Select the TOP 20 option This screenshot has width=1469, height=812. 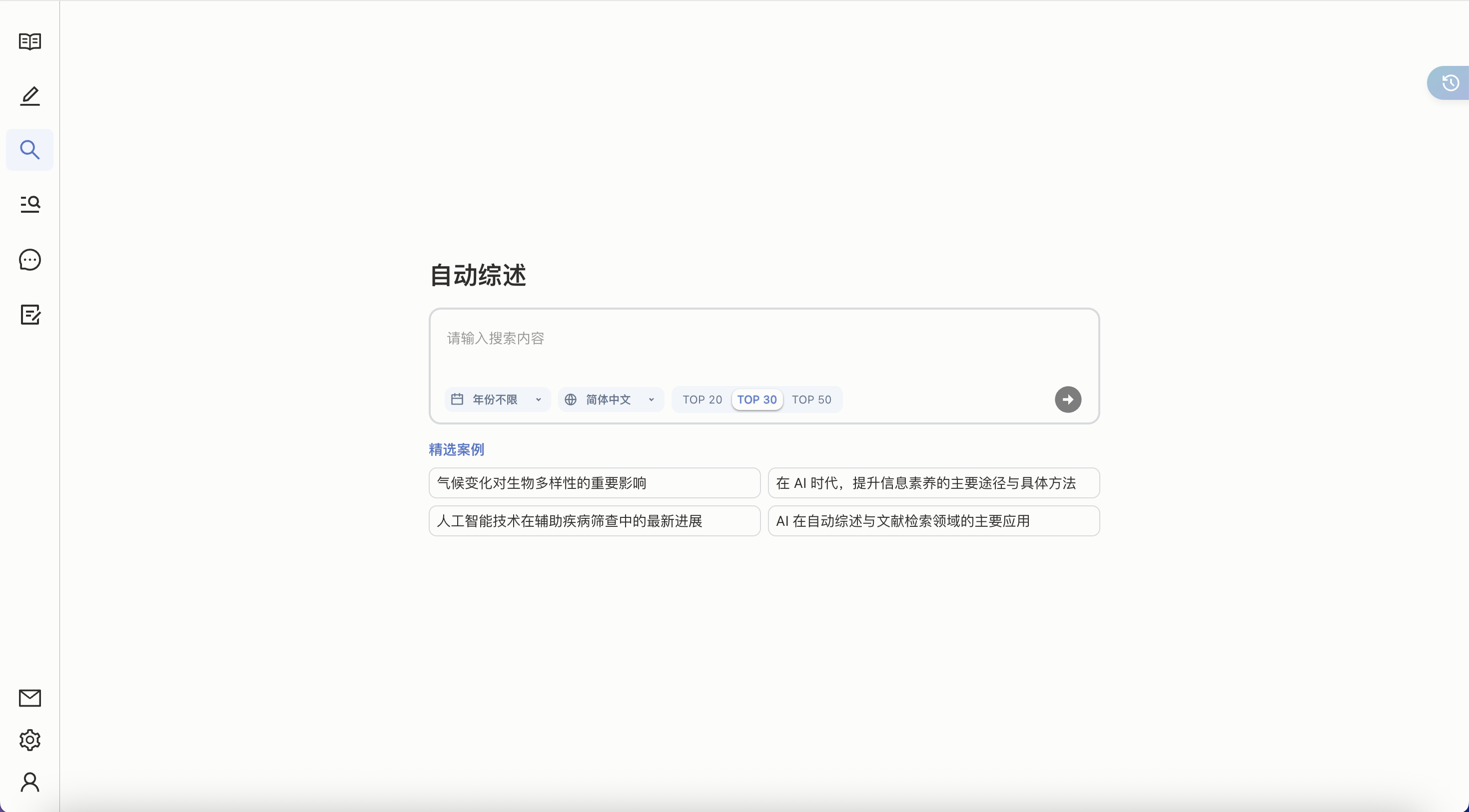pyautogui.click(x=702, y=400)
